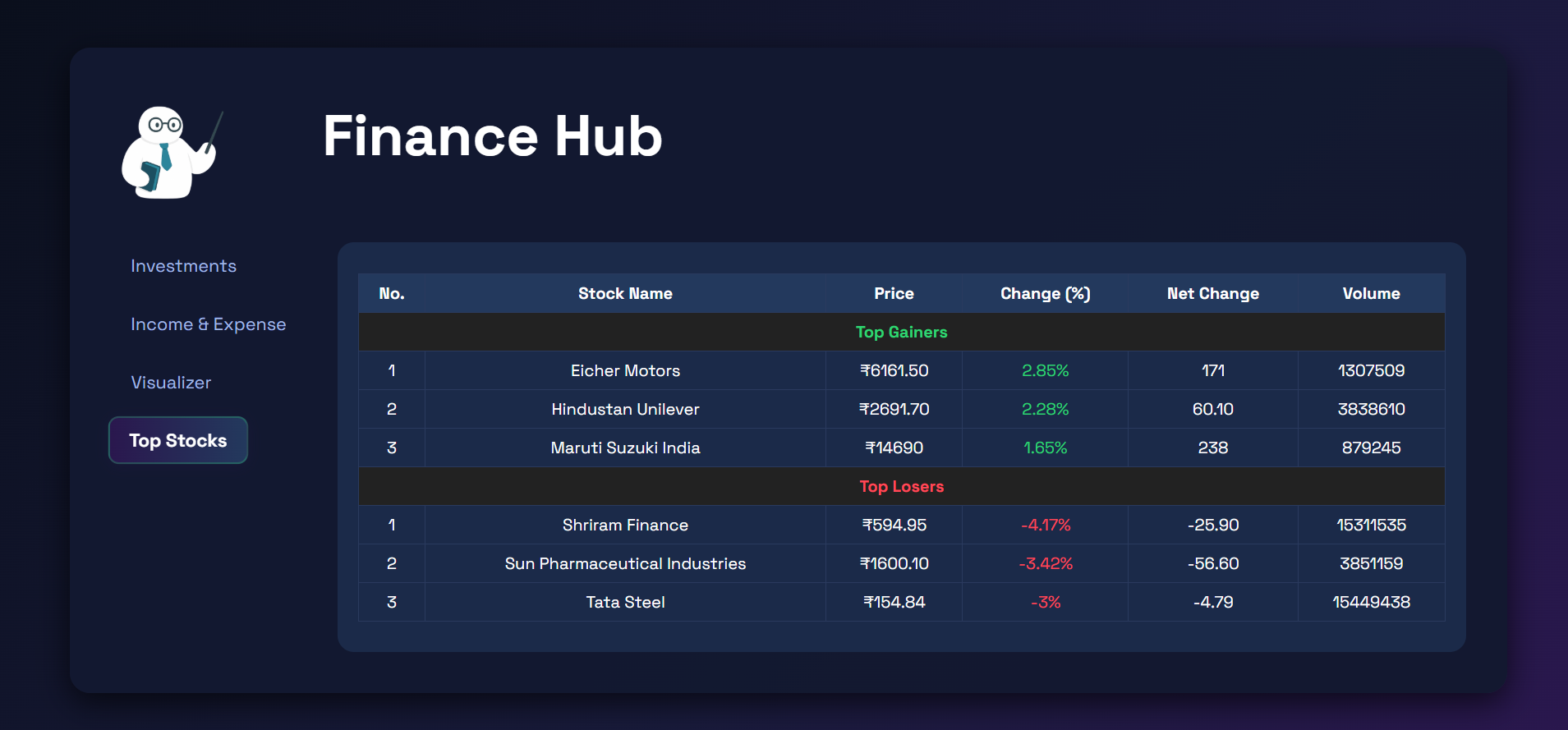Click the 15449438 volume cell
This screenshot has height=730, width=1568.
pyautogui.click(x=1371, y=602)
